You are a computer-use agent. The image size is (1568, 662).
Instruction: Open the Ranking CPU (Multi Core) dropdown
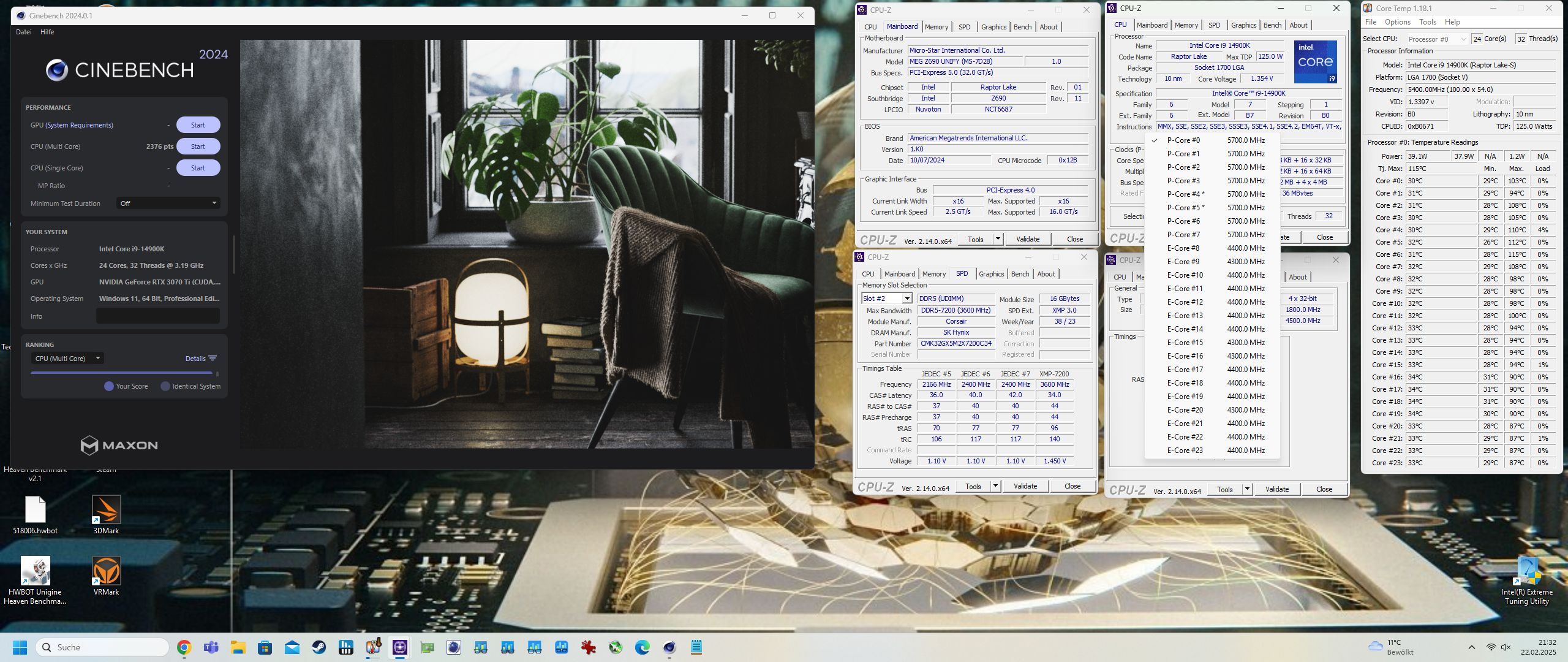[68, 359]
